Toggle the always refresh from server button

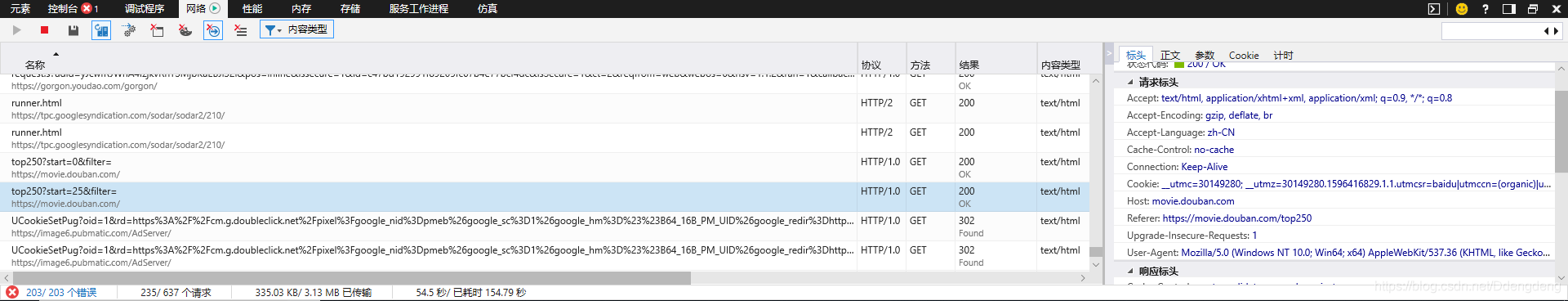(x=101, y=30)
